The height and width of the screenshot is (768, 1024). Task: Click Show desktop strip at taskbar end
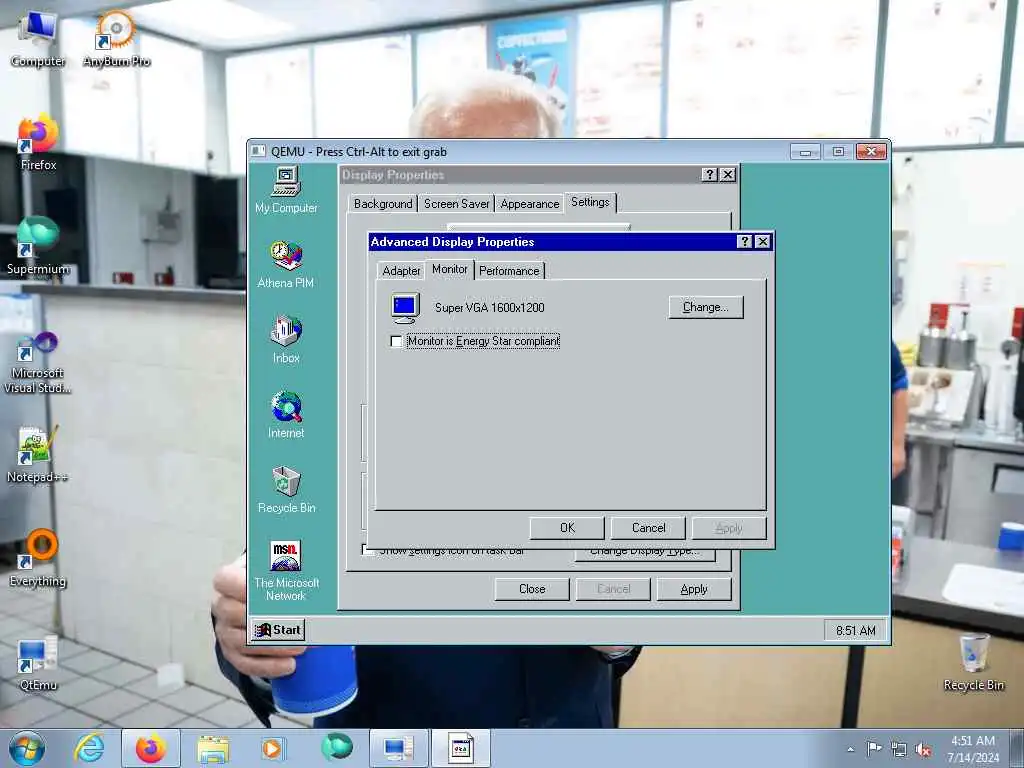1017,748
